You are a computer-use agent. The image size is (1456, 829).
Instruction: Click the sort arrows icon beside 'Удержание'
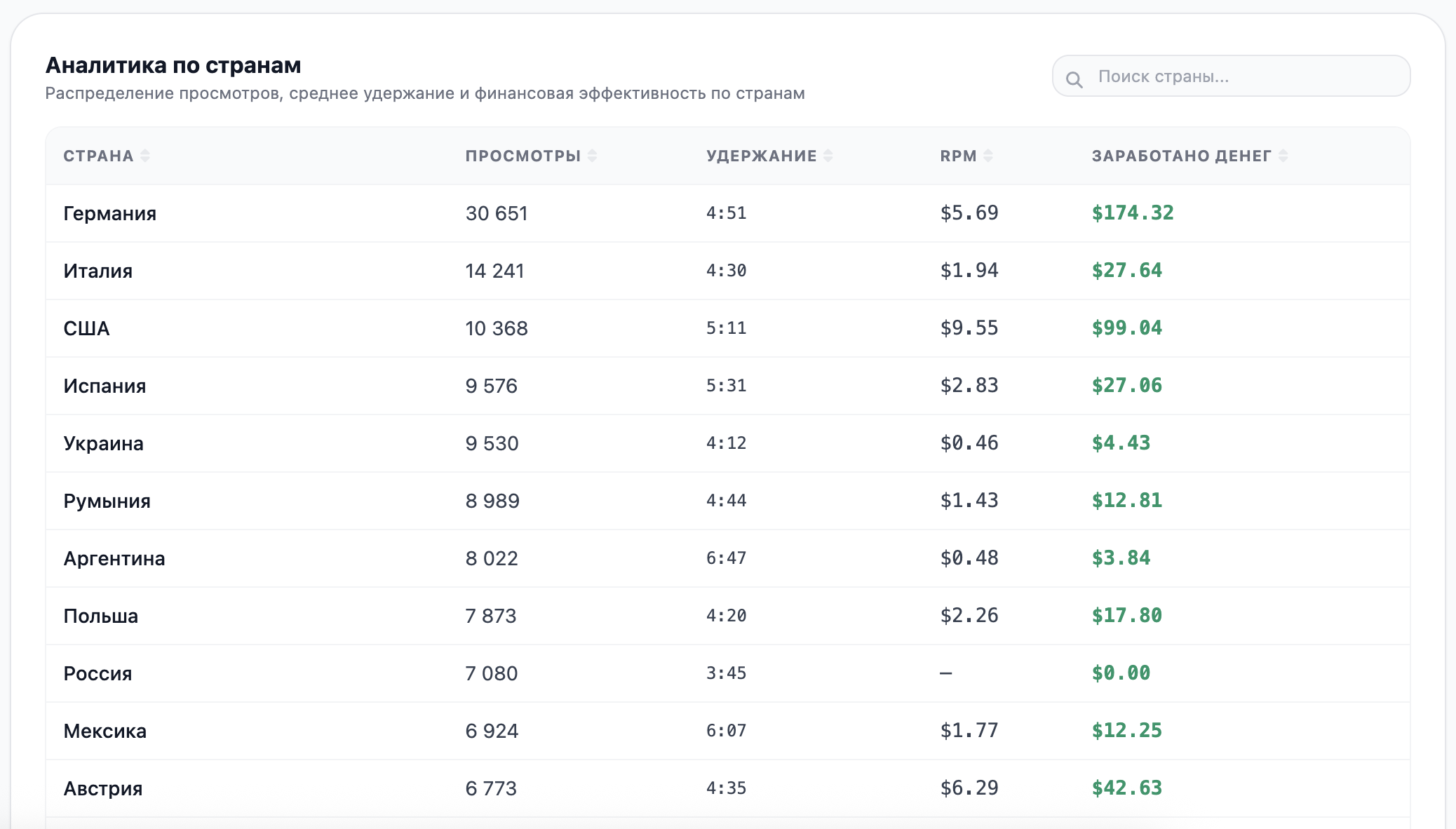tap(828, 156)
